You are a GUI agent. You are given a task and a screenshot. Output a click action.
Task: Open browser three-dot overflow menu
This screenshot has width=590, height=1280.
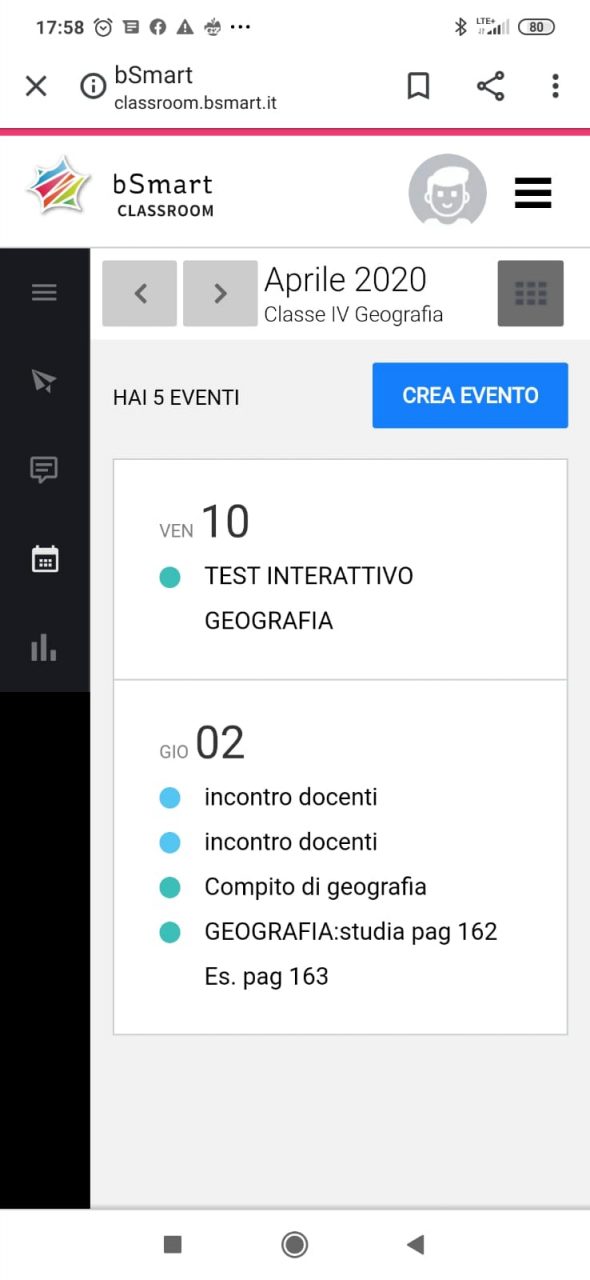click(555, 87)
